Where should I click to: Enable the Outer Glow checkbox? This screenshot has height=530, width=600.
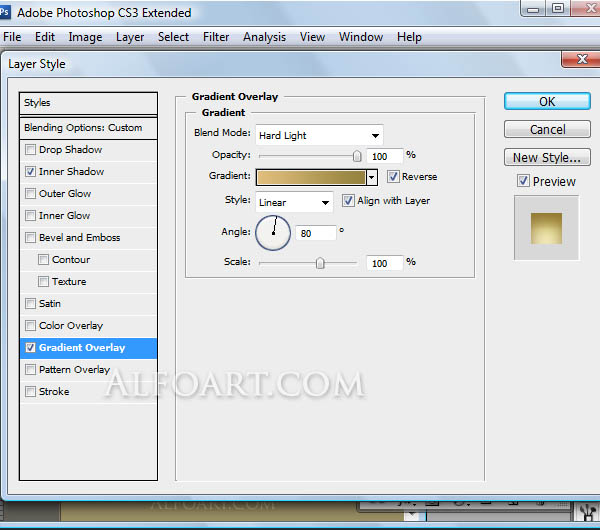click(x=30, y=193)
